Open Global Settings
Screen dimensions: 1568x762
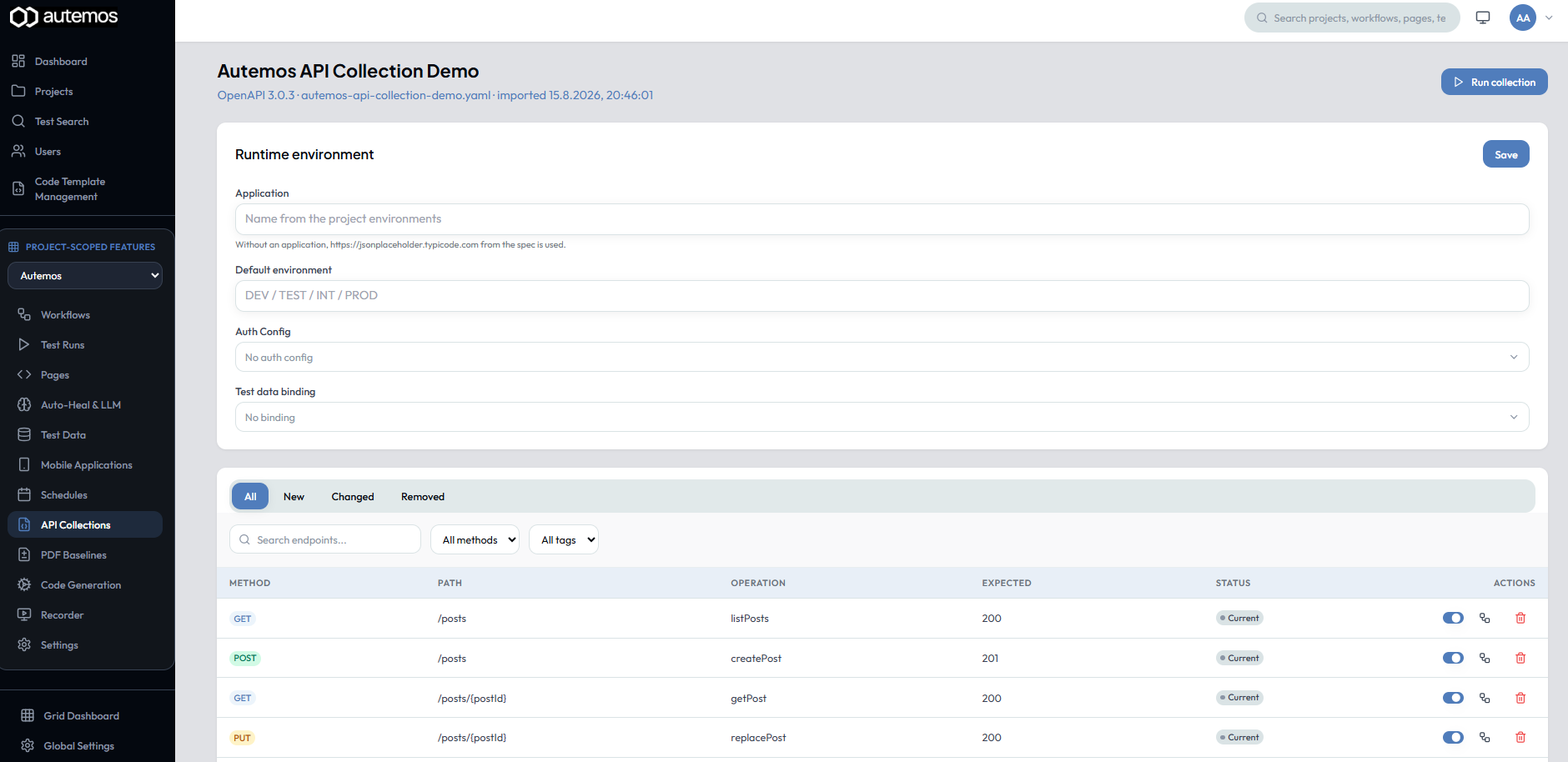[x=79, y=746]
